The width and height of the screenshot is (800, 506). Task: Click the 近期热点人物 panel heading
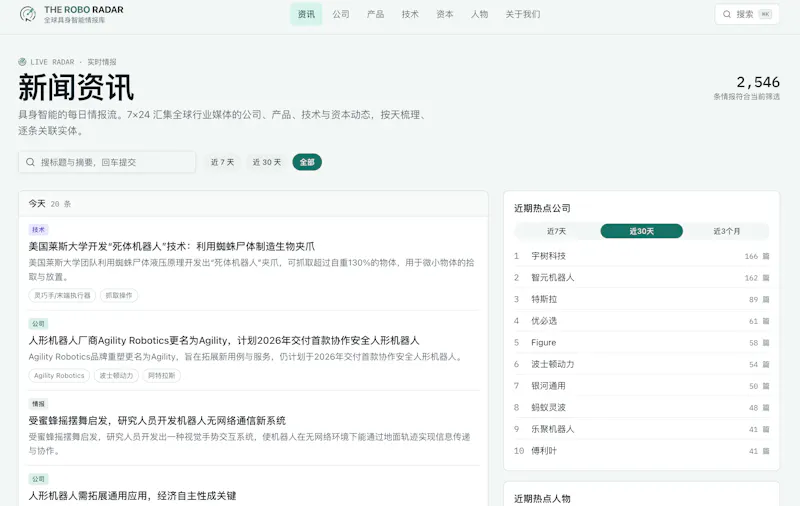[542, 498]
